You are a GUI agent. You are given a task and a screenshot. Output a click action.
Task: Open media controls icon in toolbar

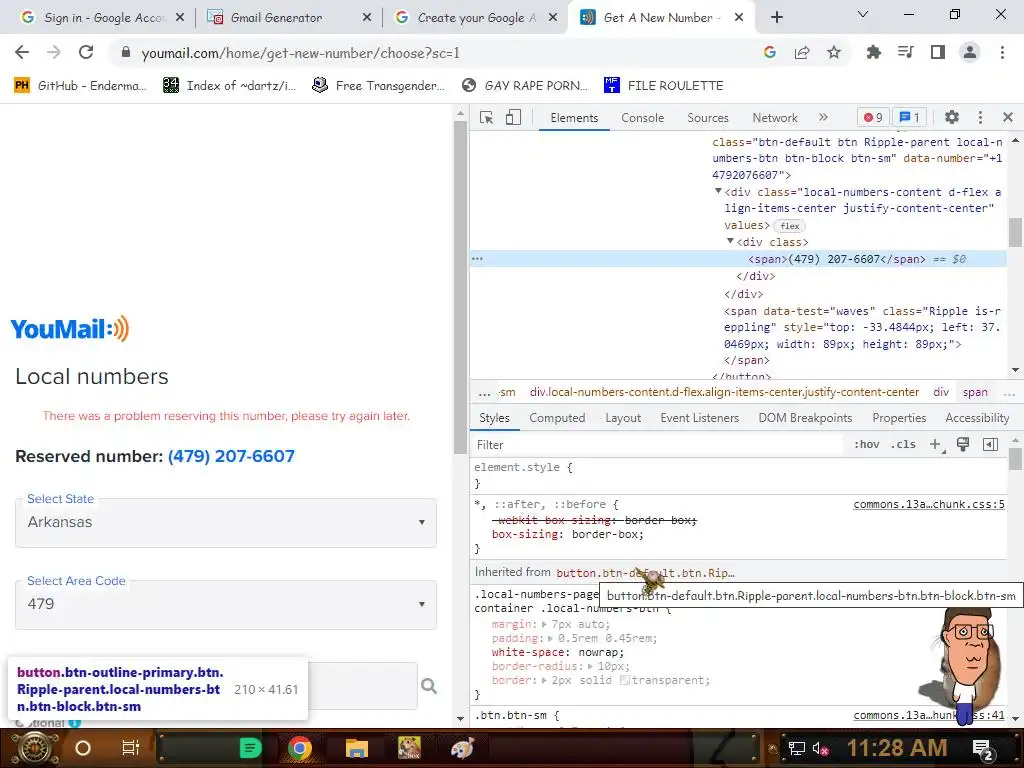click(x=906, y=52)
